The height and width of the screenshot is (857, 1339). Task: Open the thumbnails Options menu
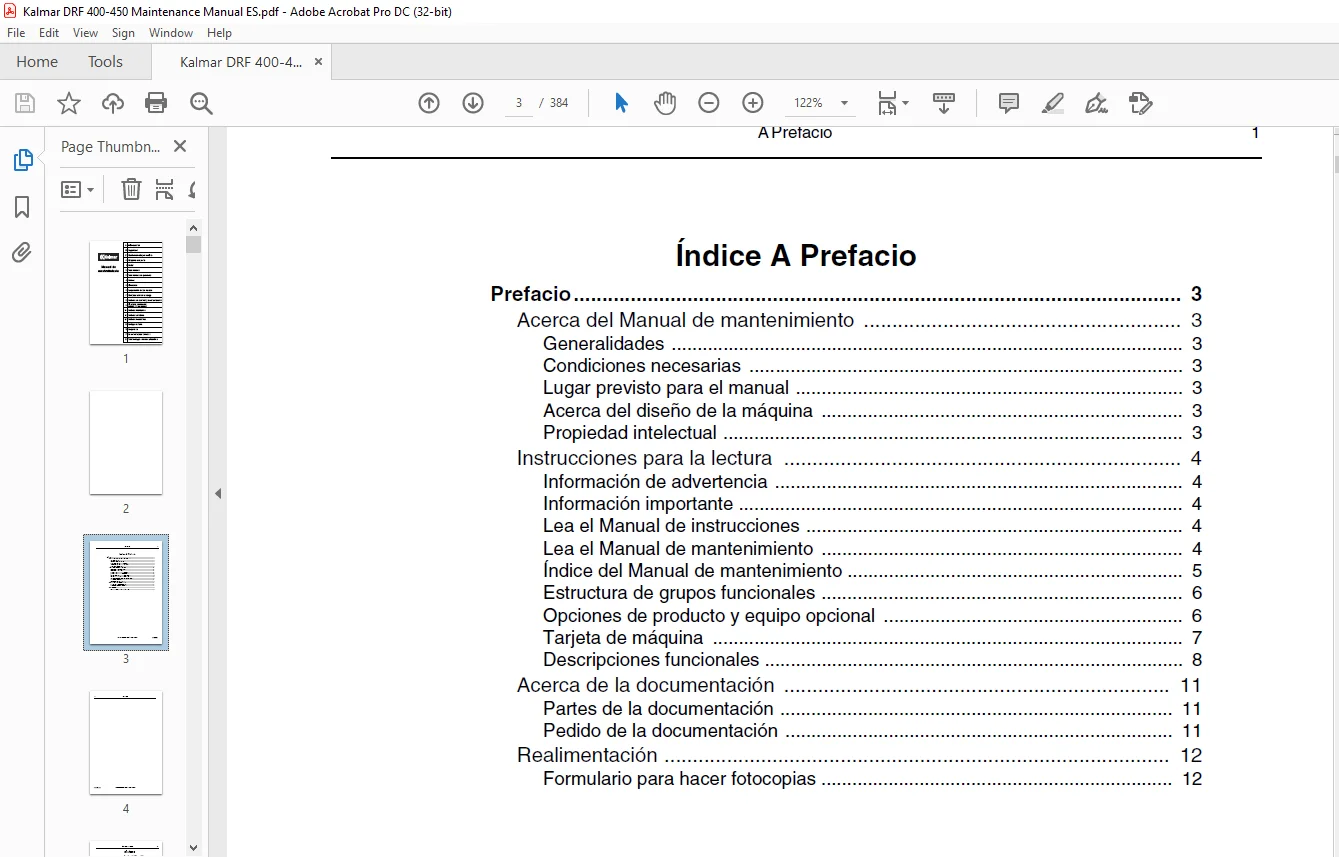tap(78, 189)
